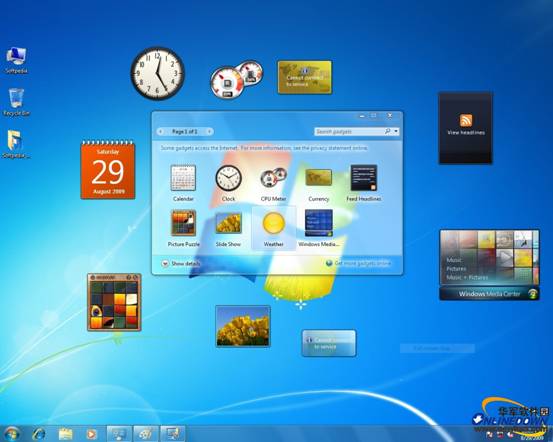This screenshot has width=553, height=442.
Task: Click the gold currency gadget on desktop
Action: click(x=305, y=77)
